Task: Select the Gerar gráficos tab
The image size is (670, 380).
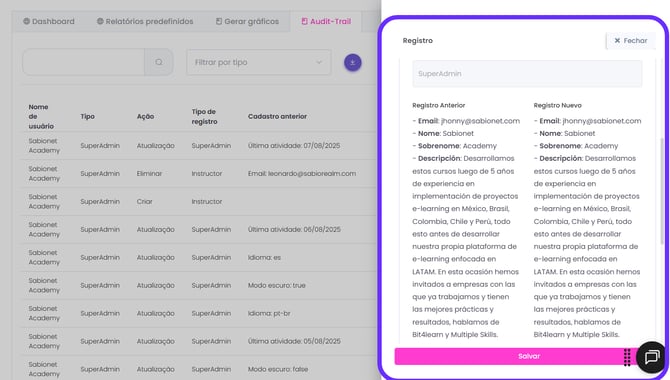Action: click(247, 21)
